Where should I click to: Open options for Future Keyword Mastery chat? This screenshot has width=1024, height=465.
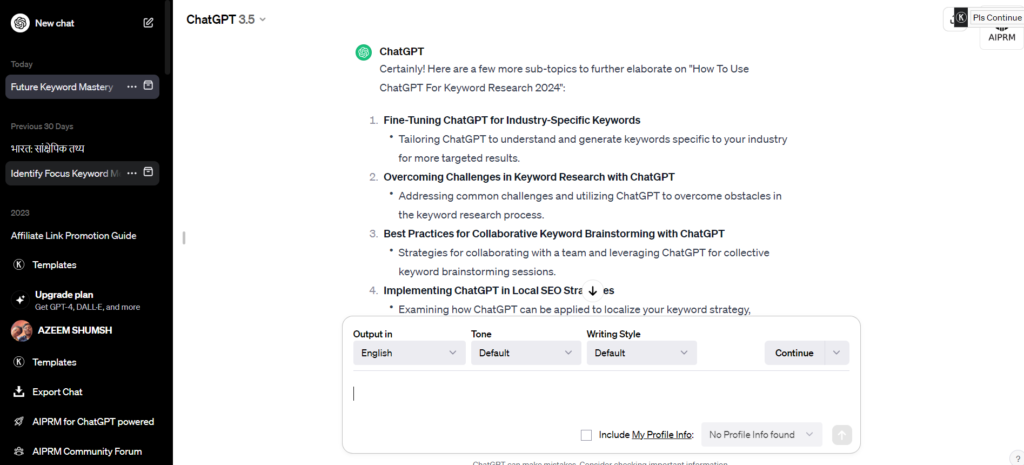pos(132,86)
